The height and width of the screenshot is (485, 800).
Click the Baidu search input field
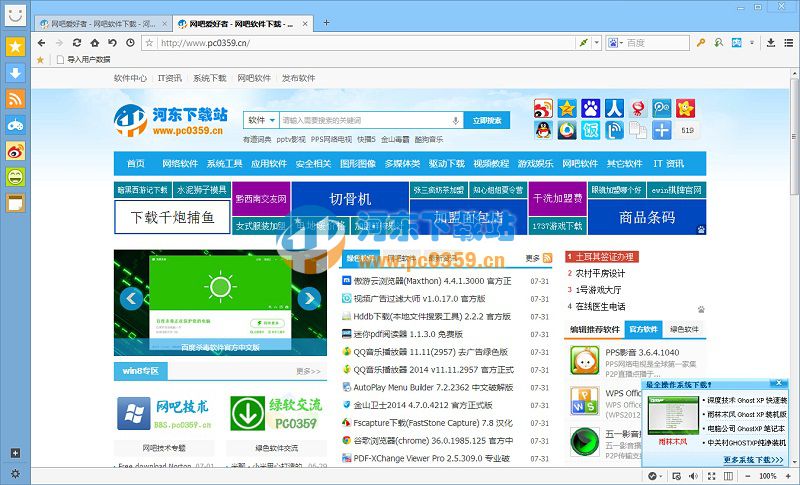[x=657, y=43]
